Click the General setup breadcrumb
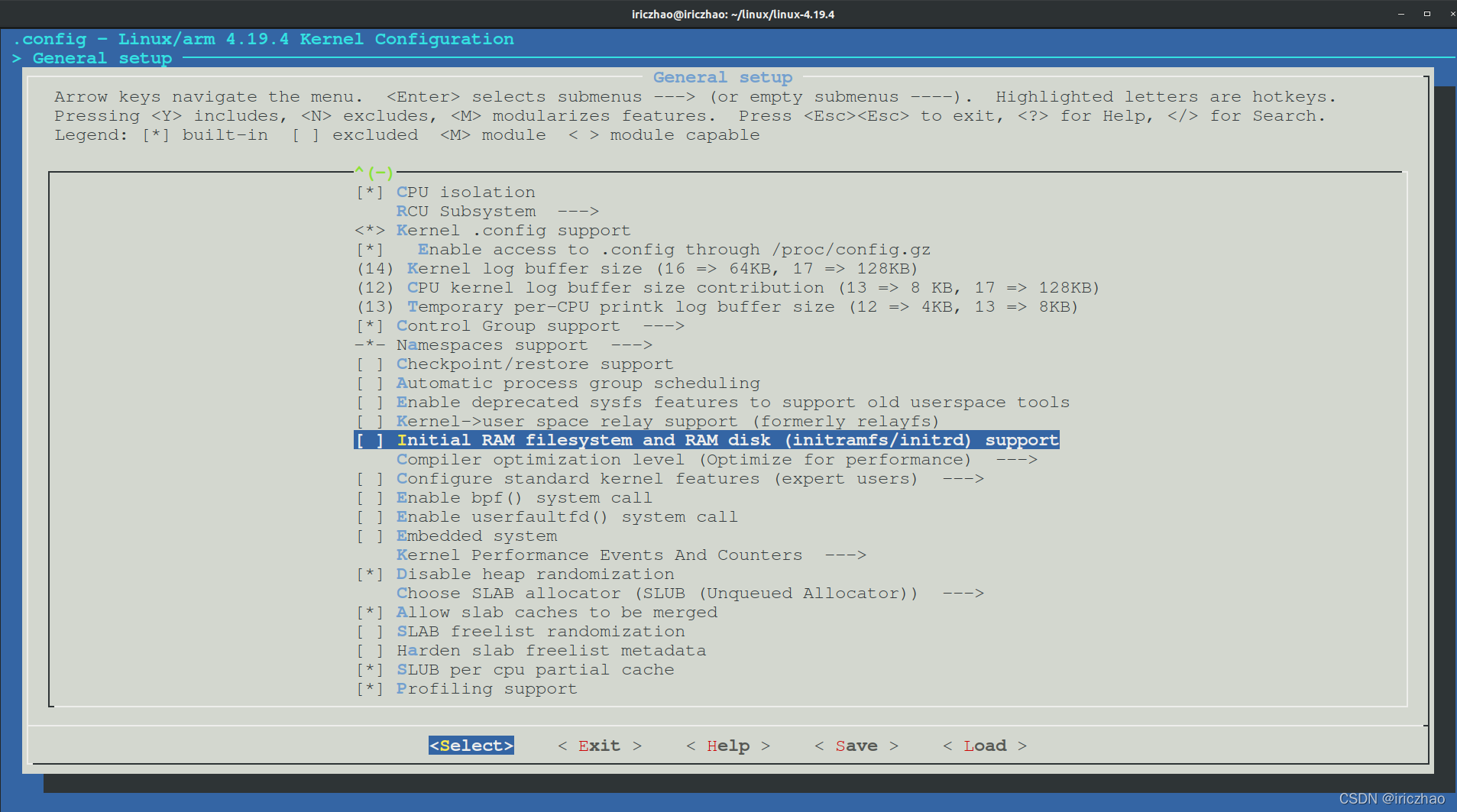The image size is (1457, 812). [102, 57]
